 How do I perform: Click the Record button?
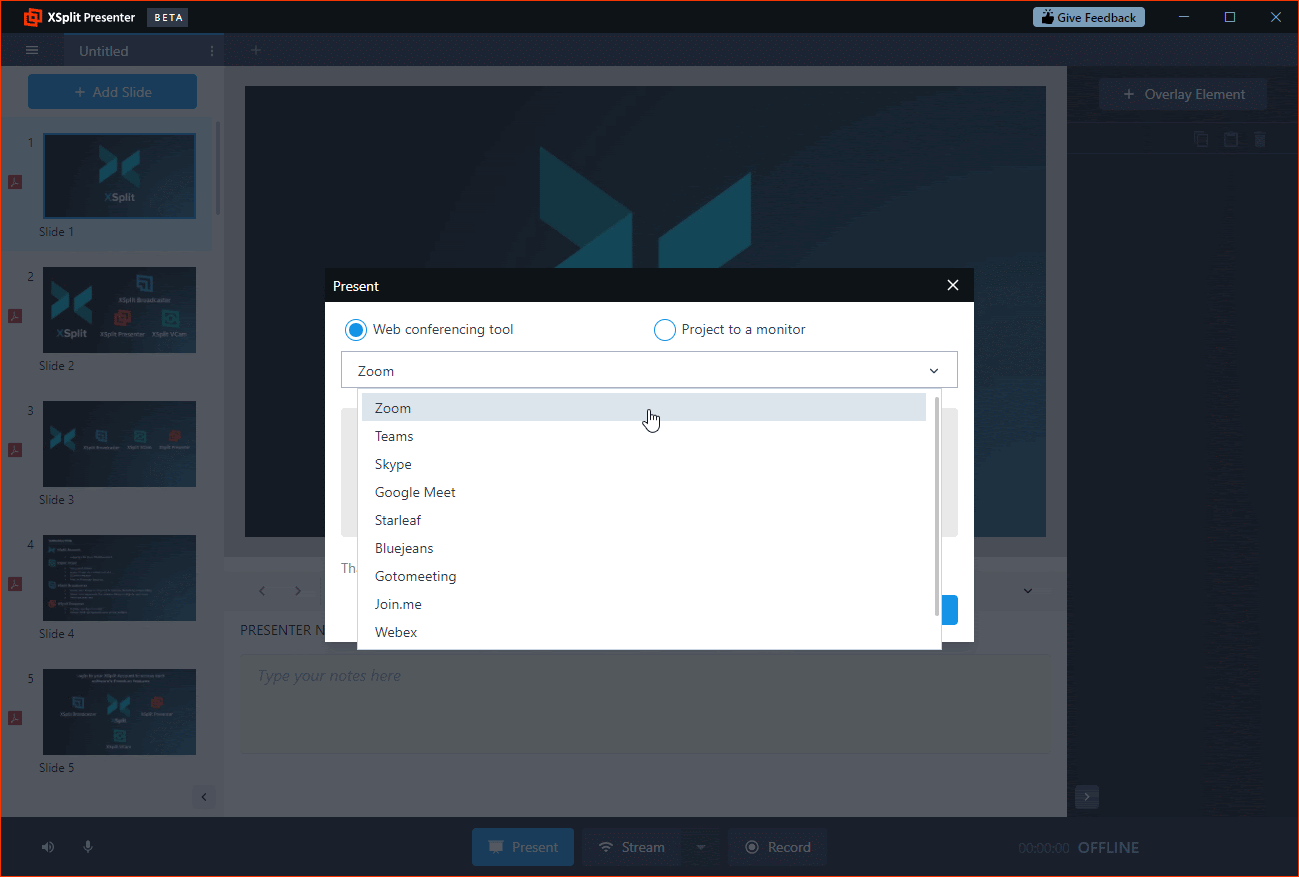coord(777,847)
